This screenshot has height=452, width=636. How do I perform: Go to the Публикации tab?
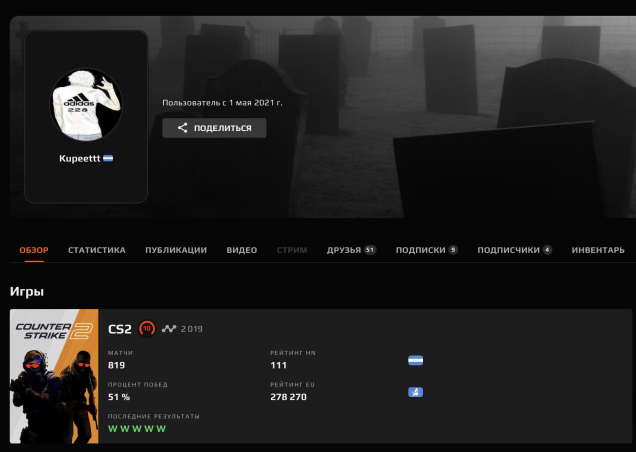175,250
